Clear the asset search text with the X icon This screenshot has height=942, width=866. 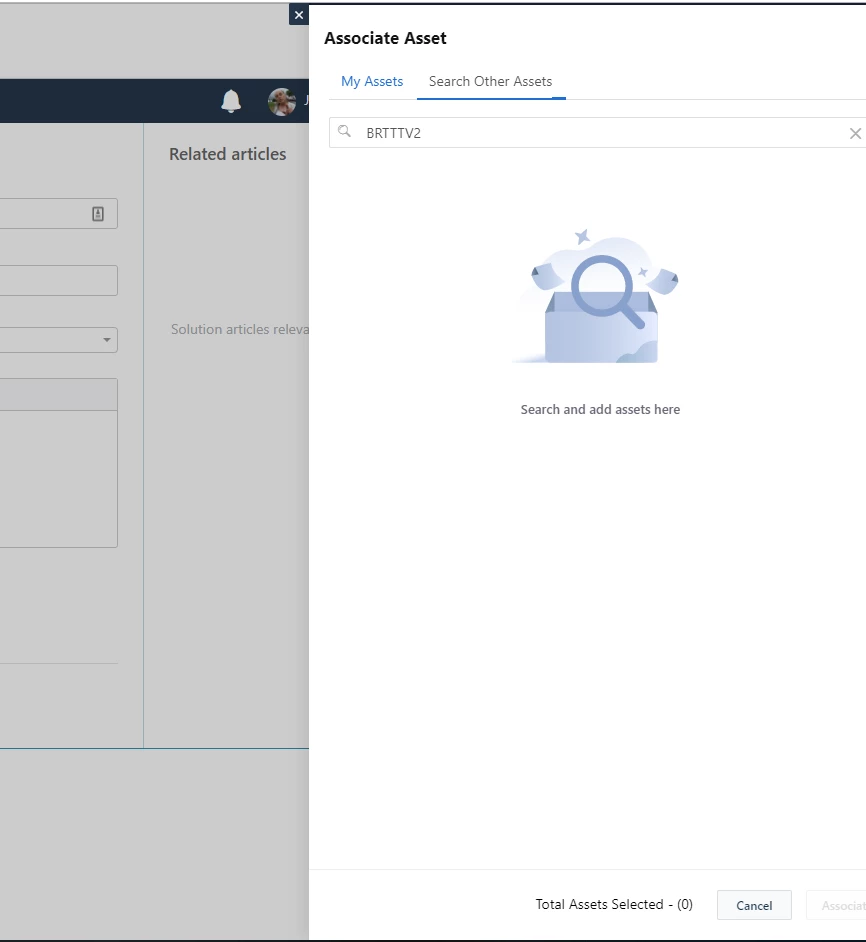pyautogui.click(x=855, y=133)
